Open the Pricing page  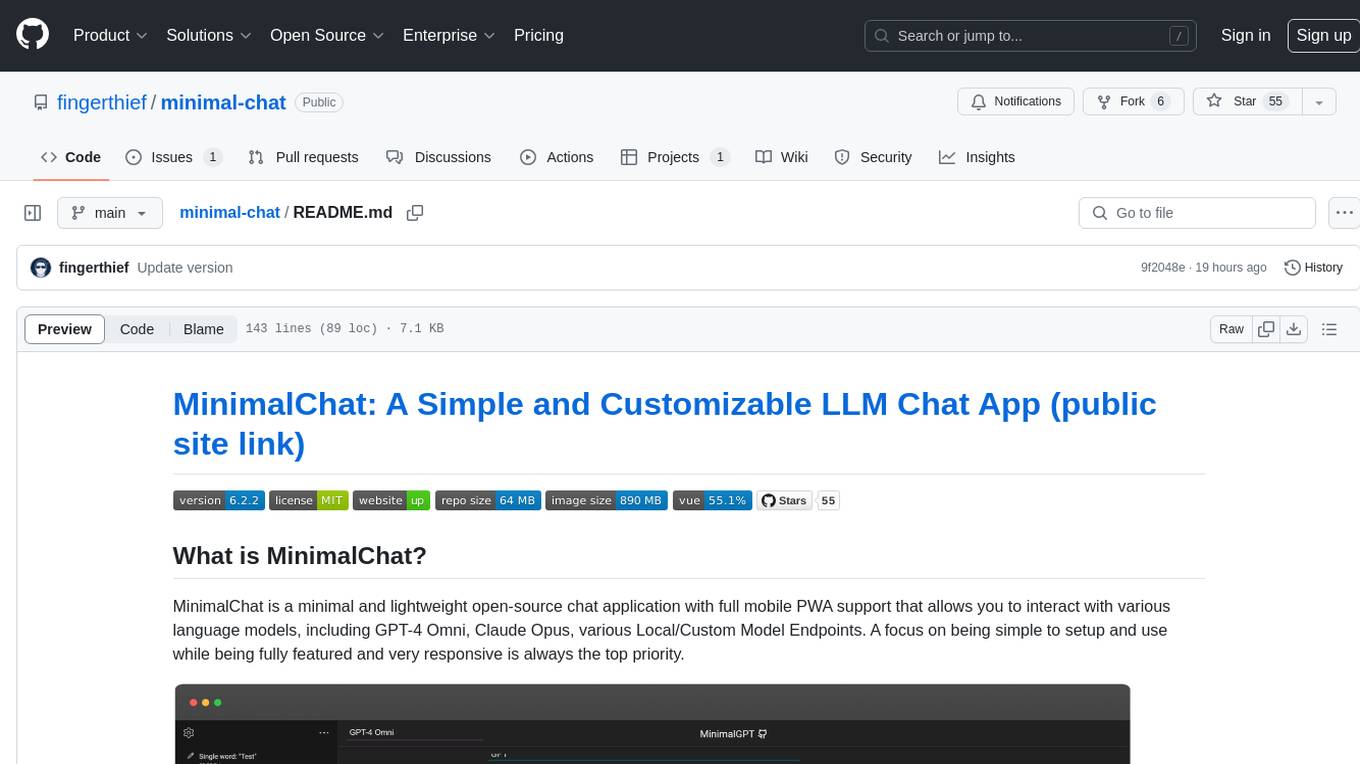click(538, 35)
